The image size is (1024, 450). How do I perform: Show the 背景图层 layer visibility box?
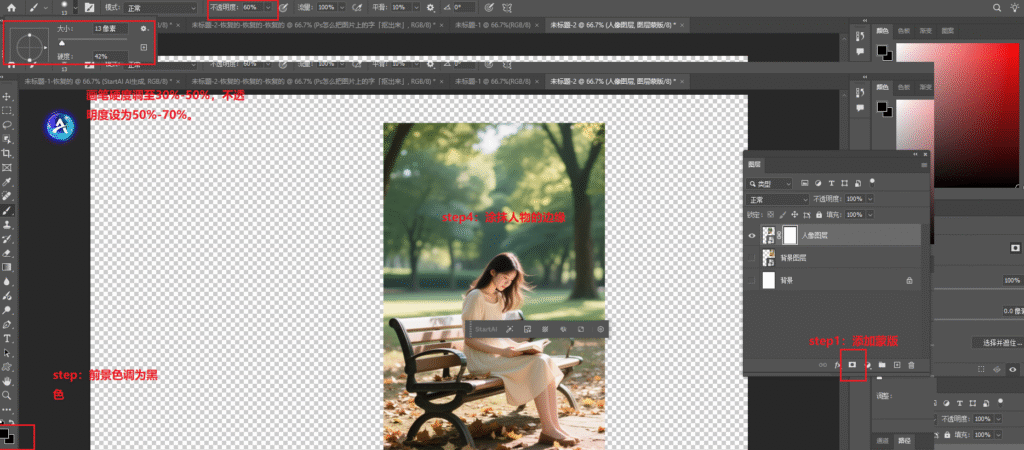point(753,258)
